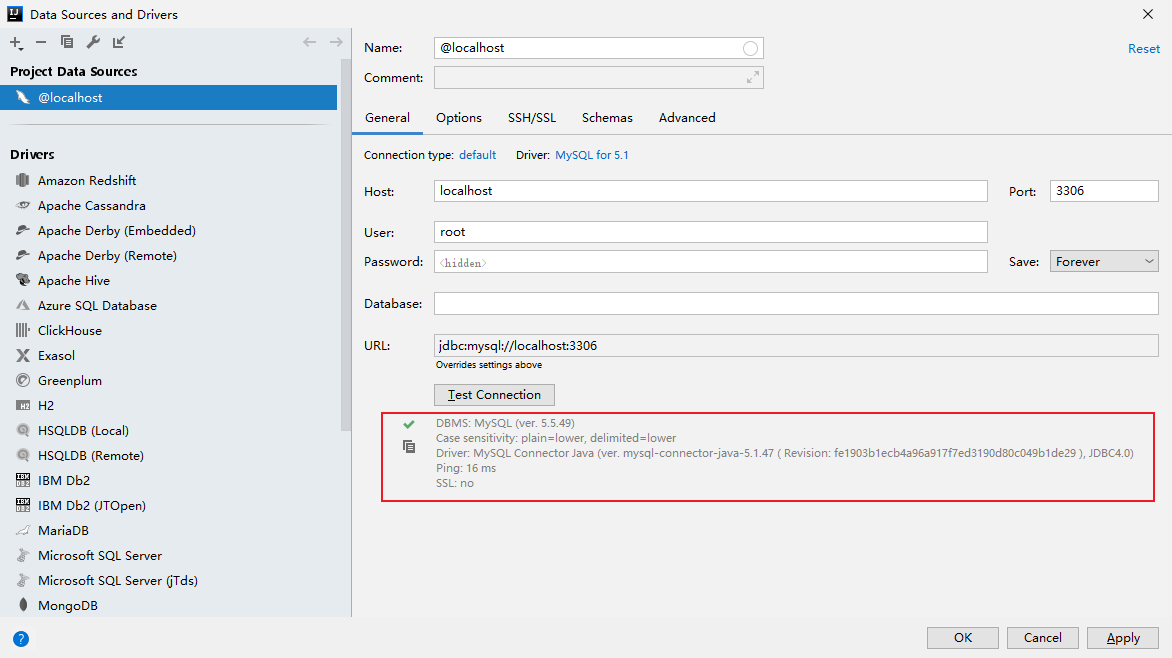Open the Save password dropdown set to Forever
Image resolution: width=1172 pixels, height=658 pixels.
pyautogui.click(x=1104, y=261)
